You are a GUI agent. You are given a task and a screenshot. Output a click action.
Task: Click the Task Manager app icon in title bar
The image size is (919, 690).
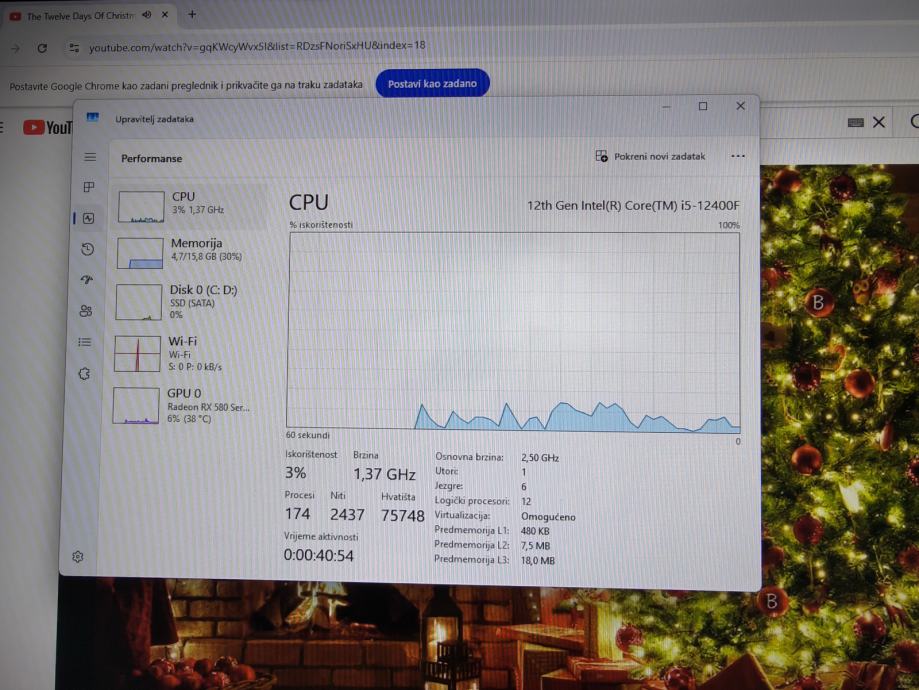click(93, 117)
